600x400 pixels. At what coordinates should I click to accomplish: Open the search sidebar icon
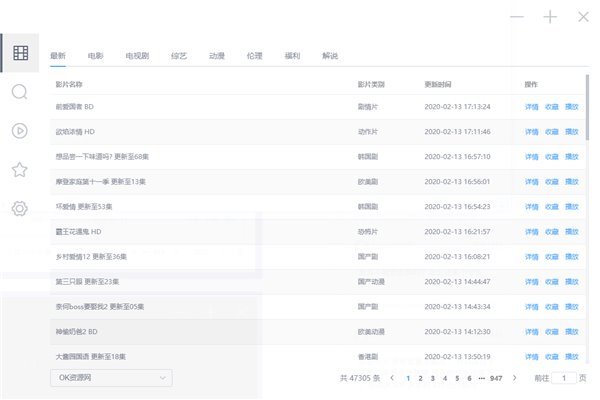pyautogui.click(x=20, y=92)
